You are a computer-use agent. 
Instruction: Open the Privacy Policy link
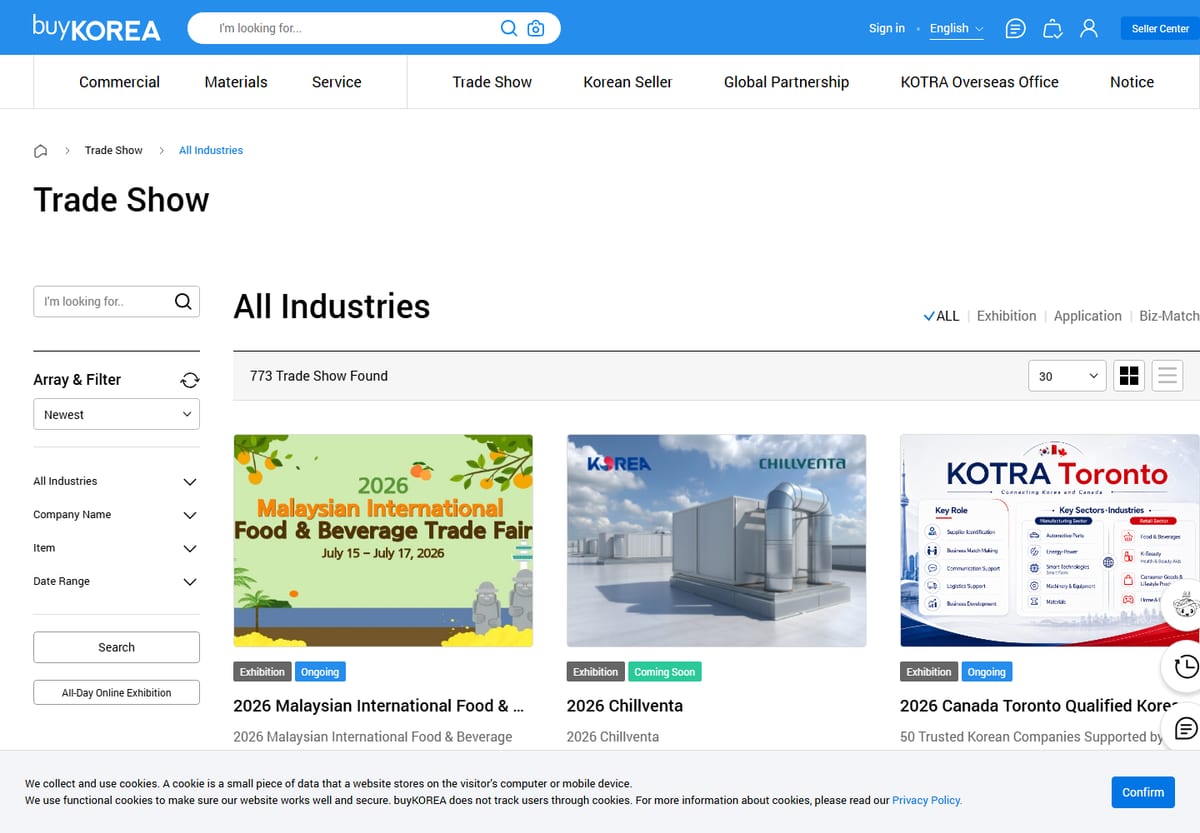tap(927, 800)
